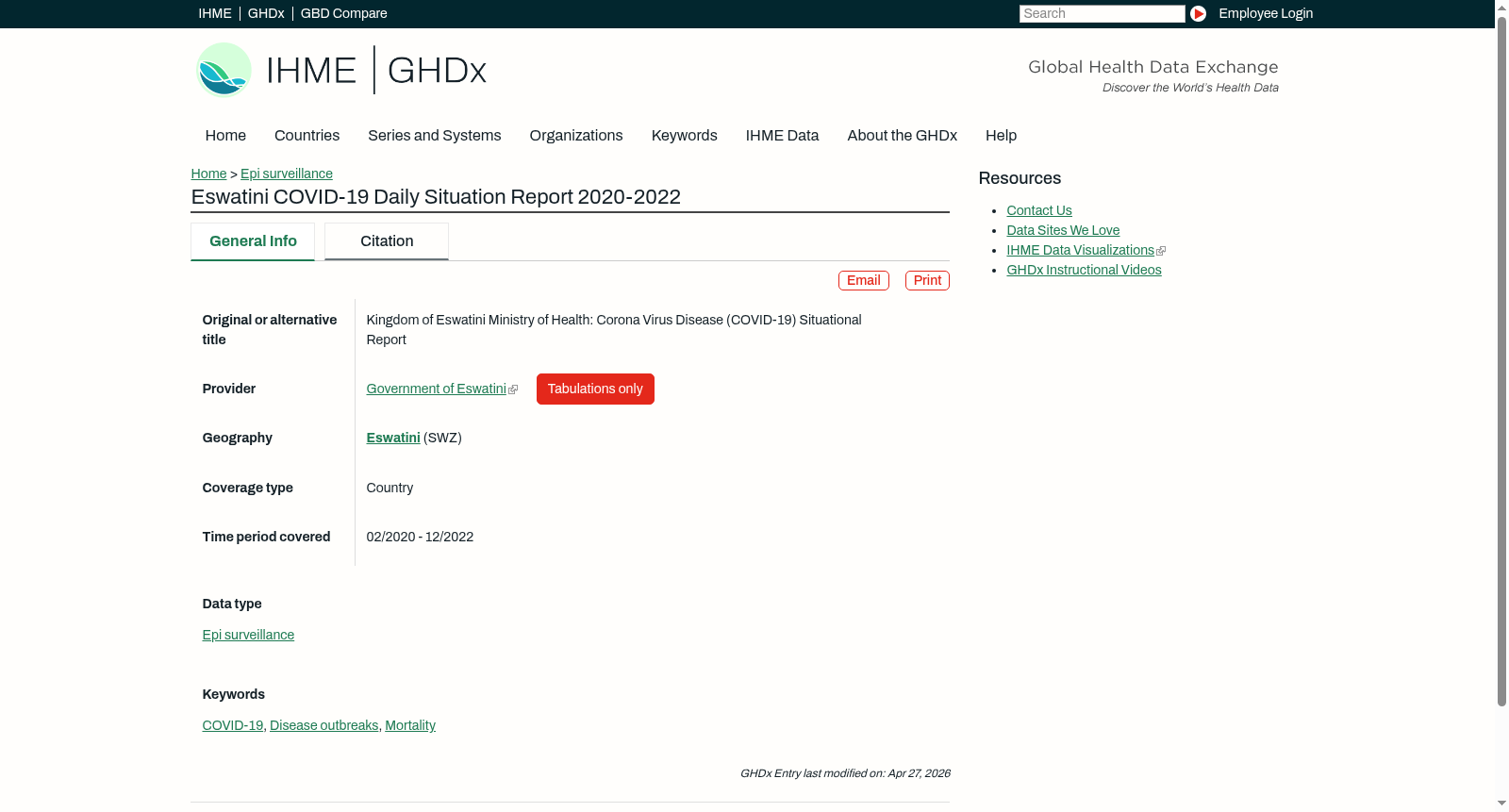Open the COVID-19 keyword link
The height and width of the screenshot is (812, 1509).
(x=233, y=725)
